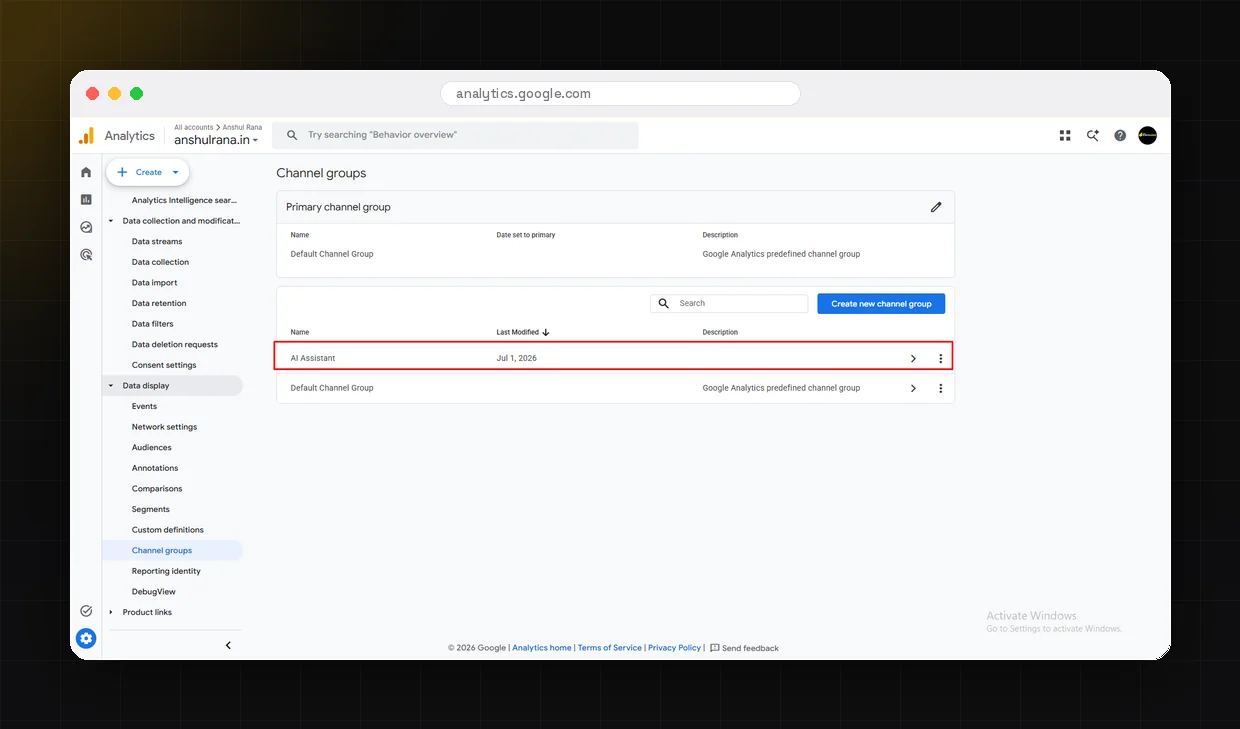The height and width of the screenshot is (729, 1240).
Task: Click the Send feedback link text
Action: coord(750,648)
